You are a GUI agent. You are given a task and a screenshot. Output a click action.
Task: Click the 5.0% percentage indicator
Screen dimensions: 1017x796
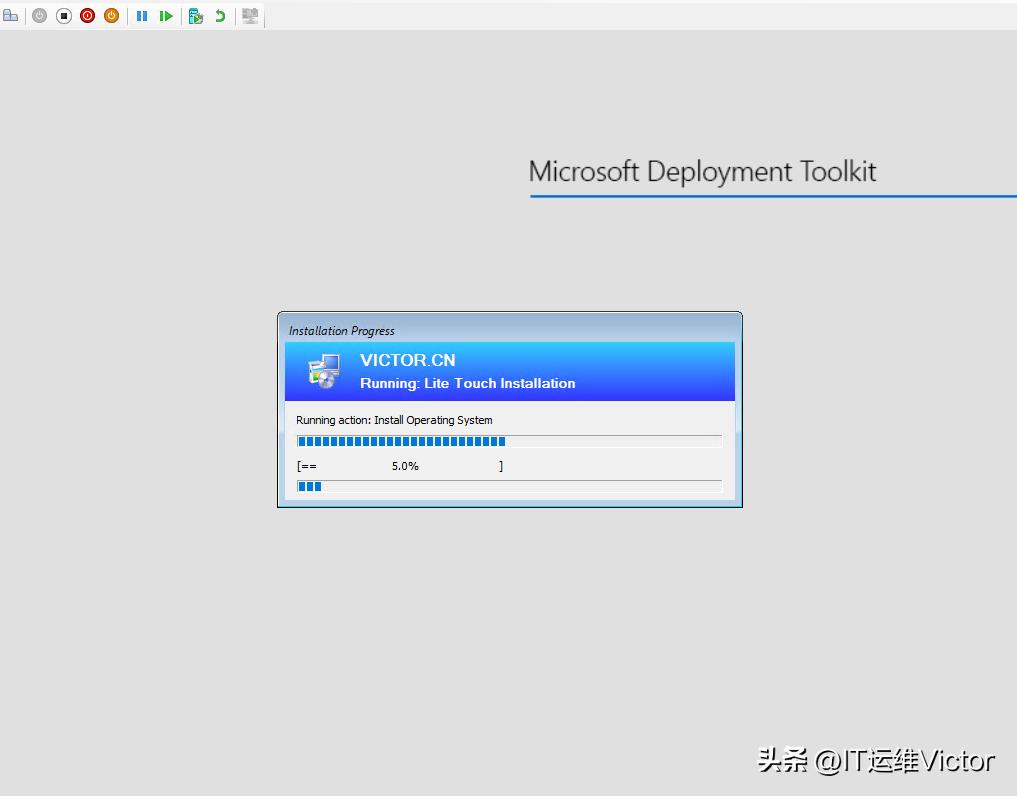pyautogui.click(x=405, y=466)
